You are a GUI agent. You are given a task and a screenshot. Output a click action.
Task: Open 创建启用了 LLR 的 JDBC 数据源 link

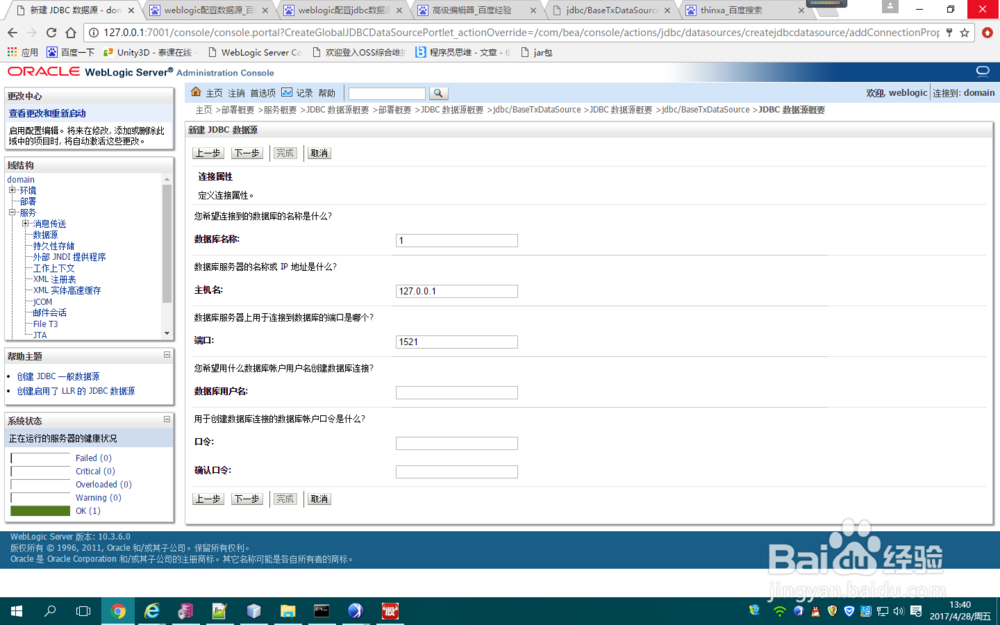pyautogui.click(x=76, y=391)
